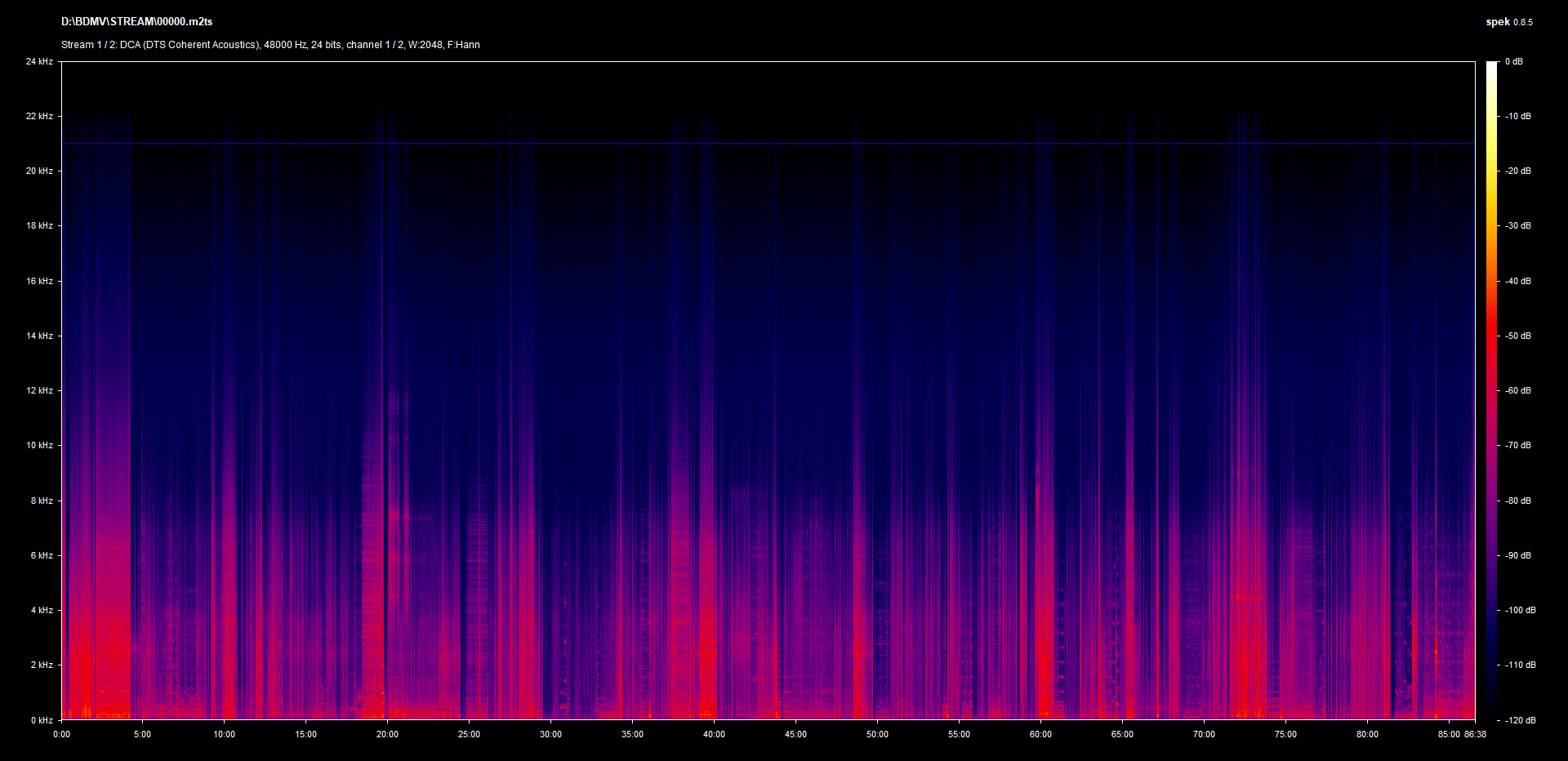Click the 16 kHz frequency tick label
The height and width of the screenshot is (761, 1568).
[39, 281]
